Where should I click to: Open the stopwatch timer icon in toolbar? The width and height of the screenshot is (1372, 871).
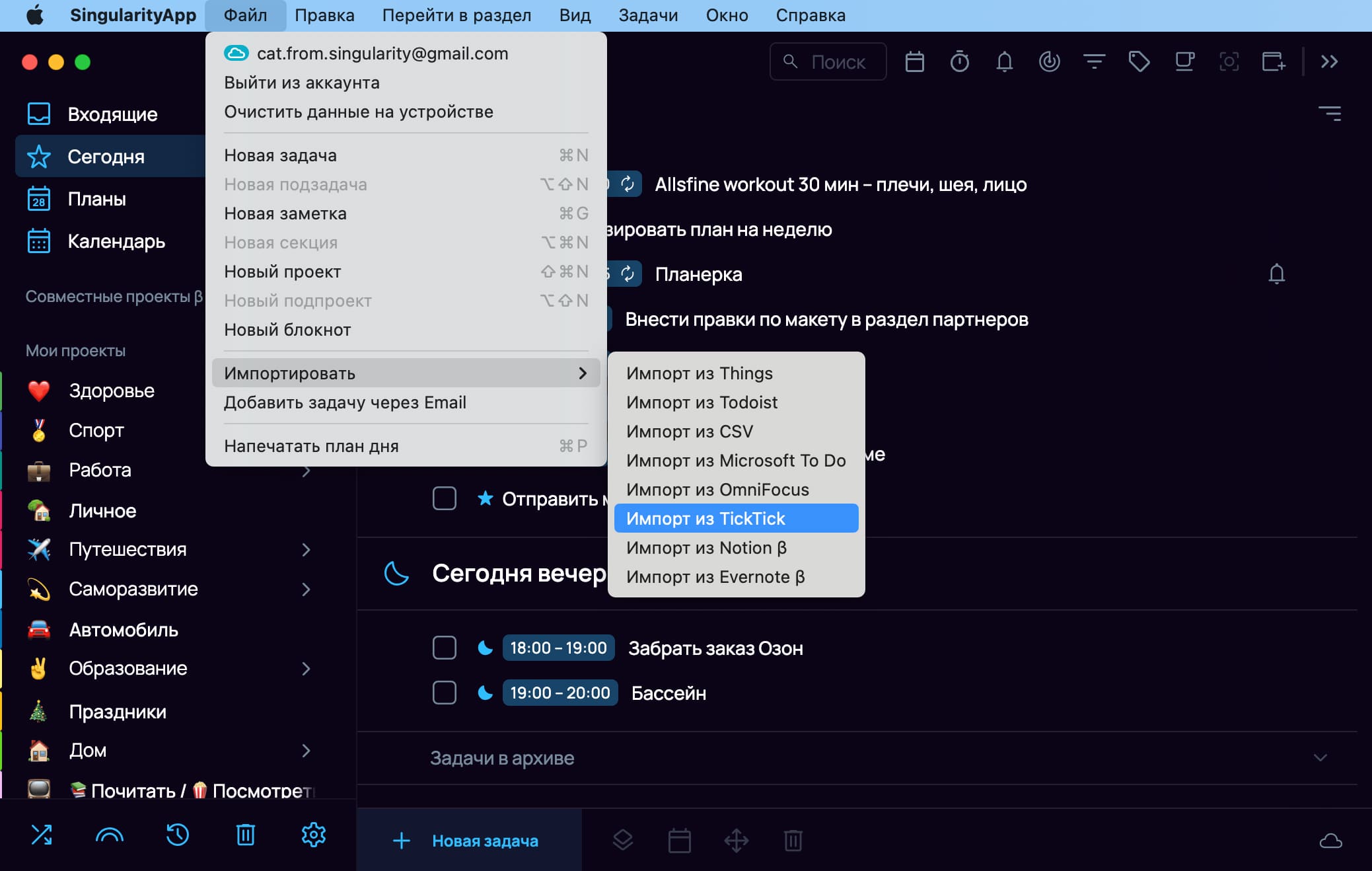coord(959,61)
